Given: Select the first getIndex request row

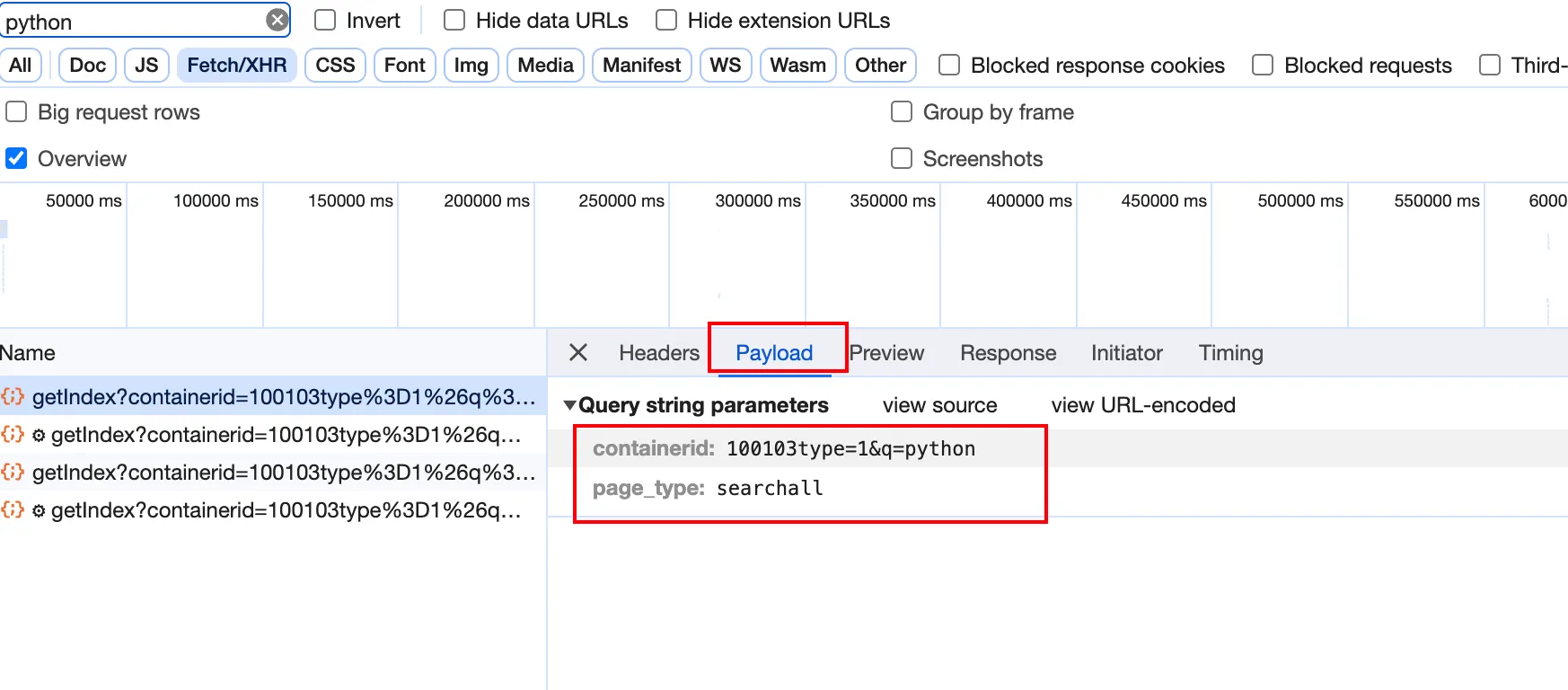Looking at the screenshot, I should 273,396.
